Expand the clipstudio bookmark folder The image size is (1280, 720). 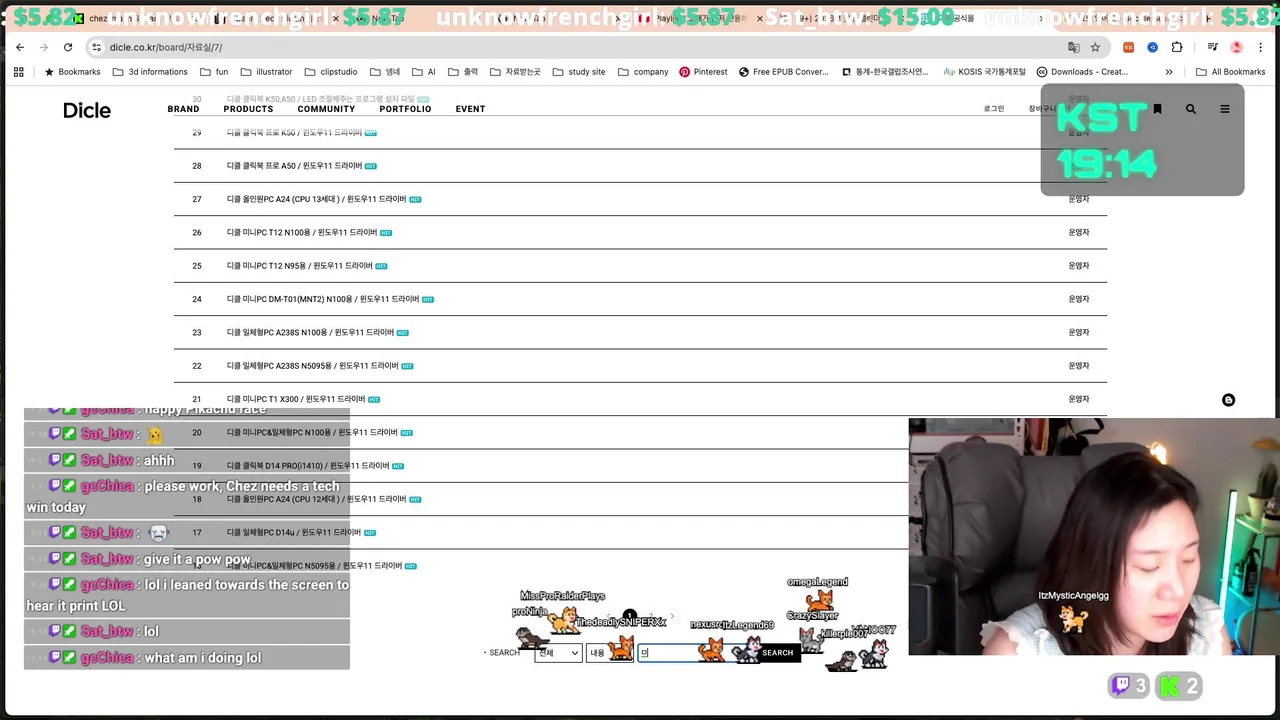coord(331,72)
